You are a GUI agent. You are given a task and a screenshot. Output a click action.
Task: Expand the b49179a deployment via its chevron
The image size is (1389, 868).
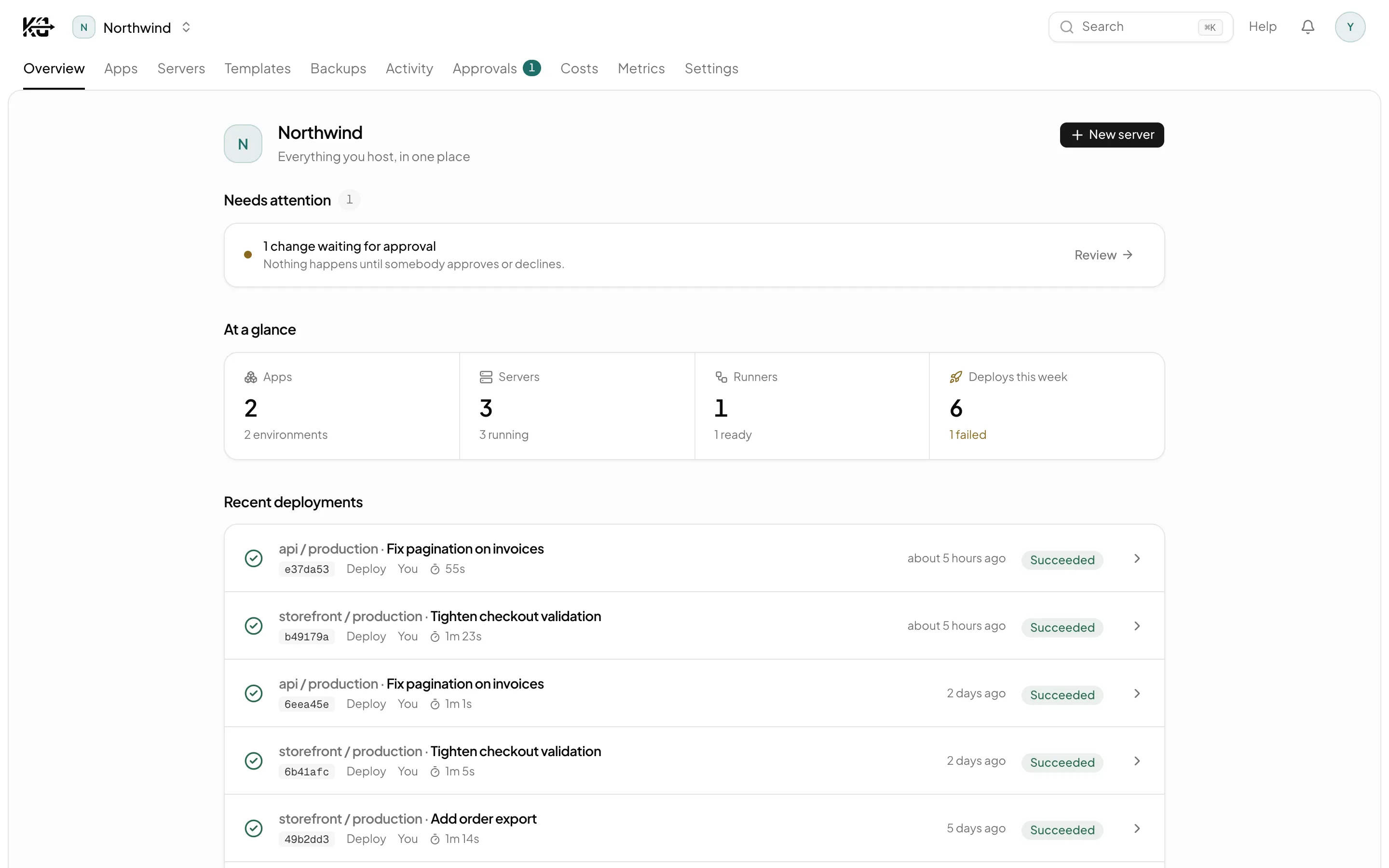click(1137, 626)
